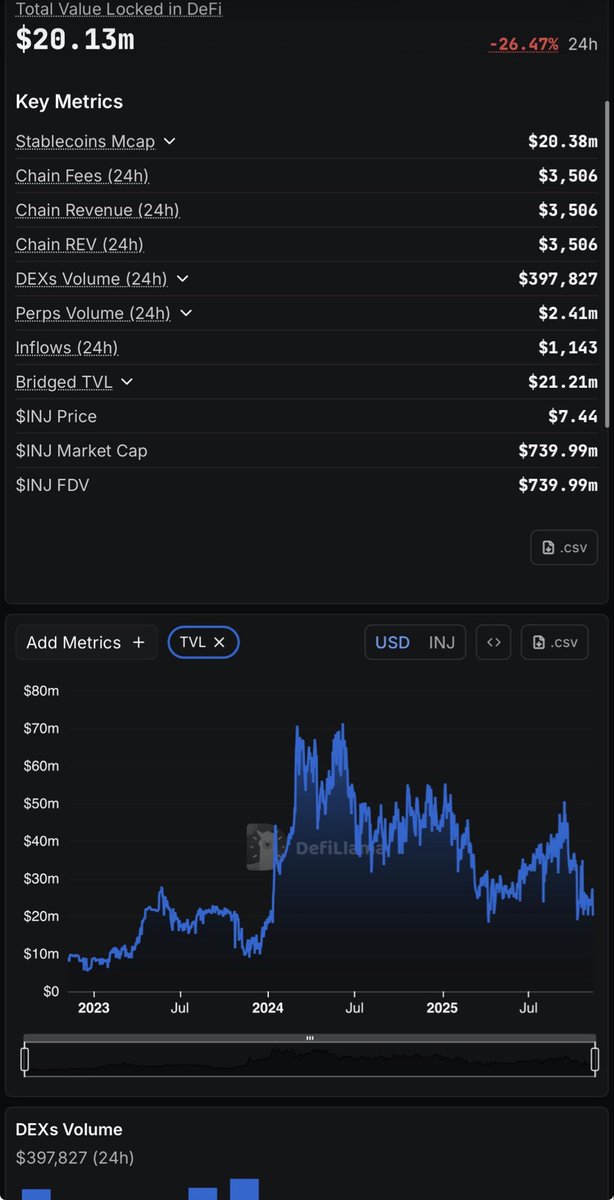Click the right handle of chart range slider
614x1200 pixels.
pos(595,1058)
